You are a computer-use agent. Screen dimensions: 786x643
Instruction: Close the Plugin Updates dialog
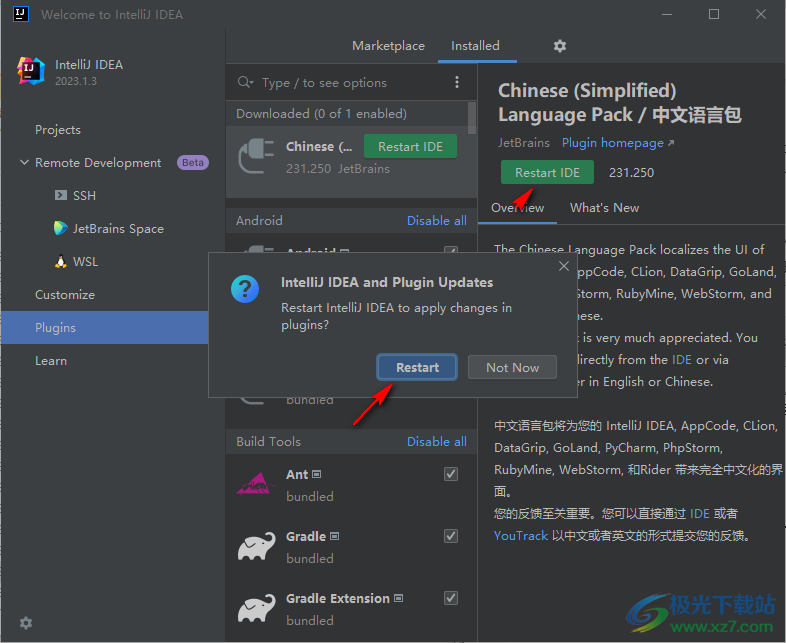click(x=564, y=266)
